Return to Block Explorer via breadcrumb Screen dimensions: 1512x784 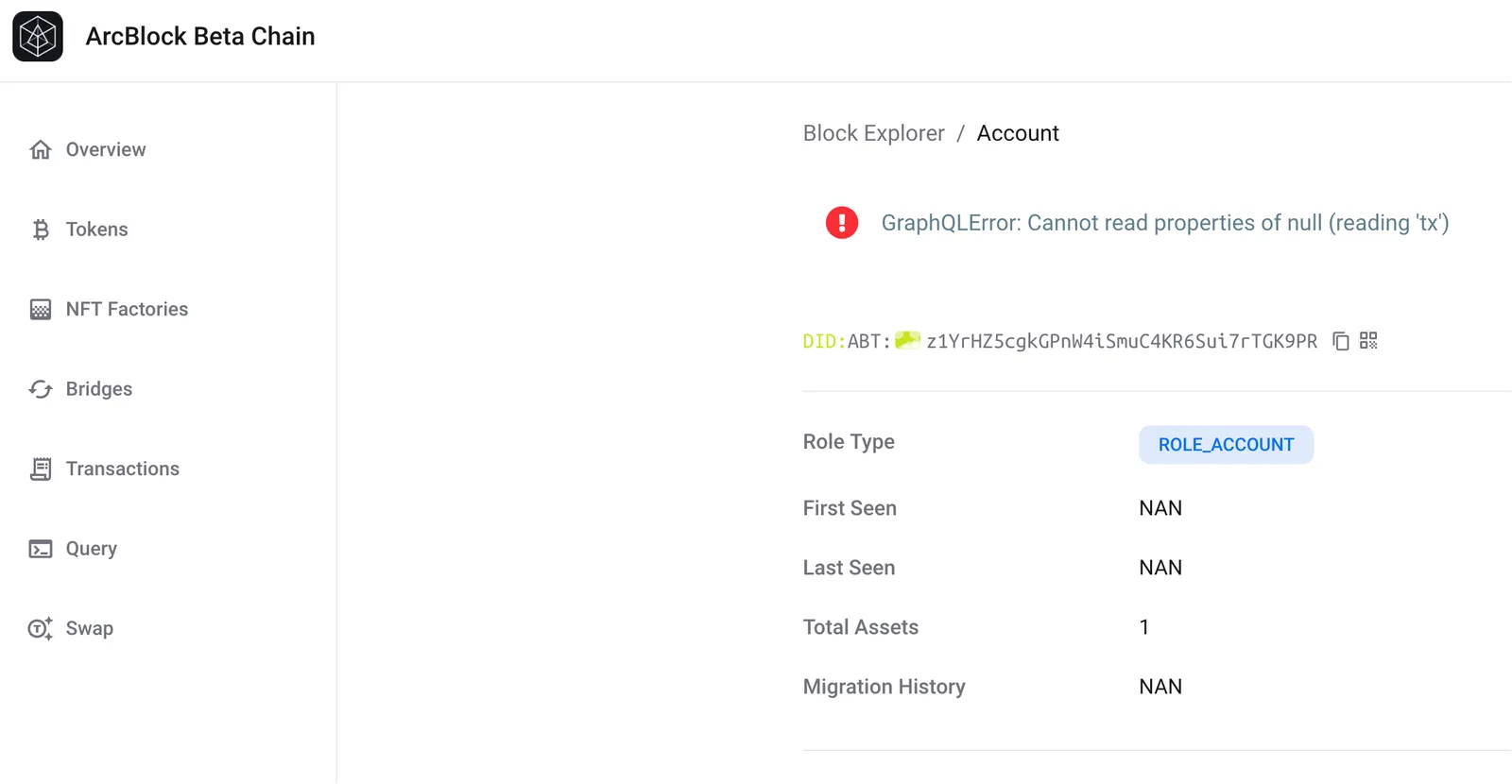(874, 133)
